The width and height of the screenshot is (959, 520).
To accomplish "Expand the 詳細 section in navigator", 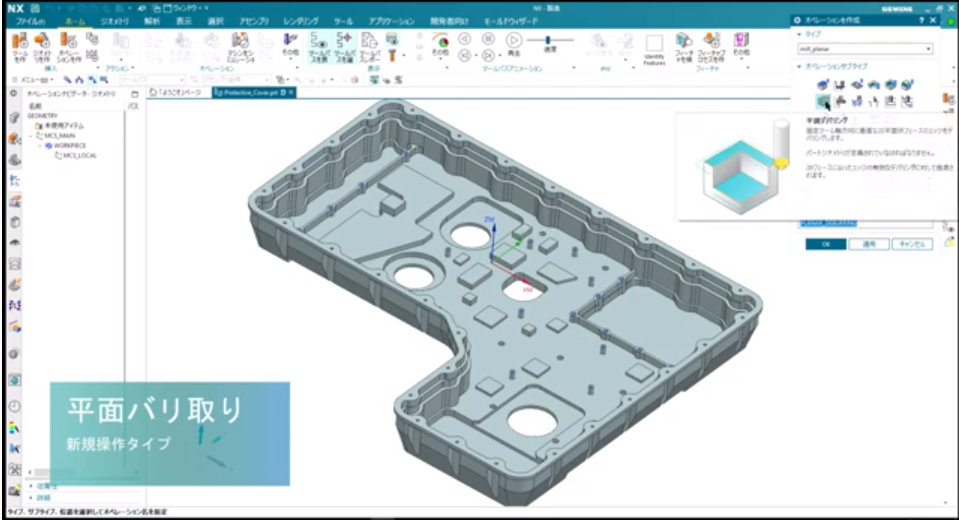I will click(32, 498).
